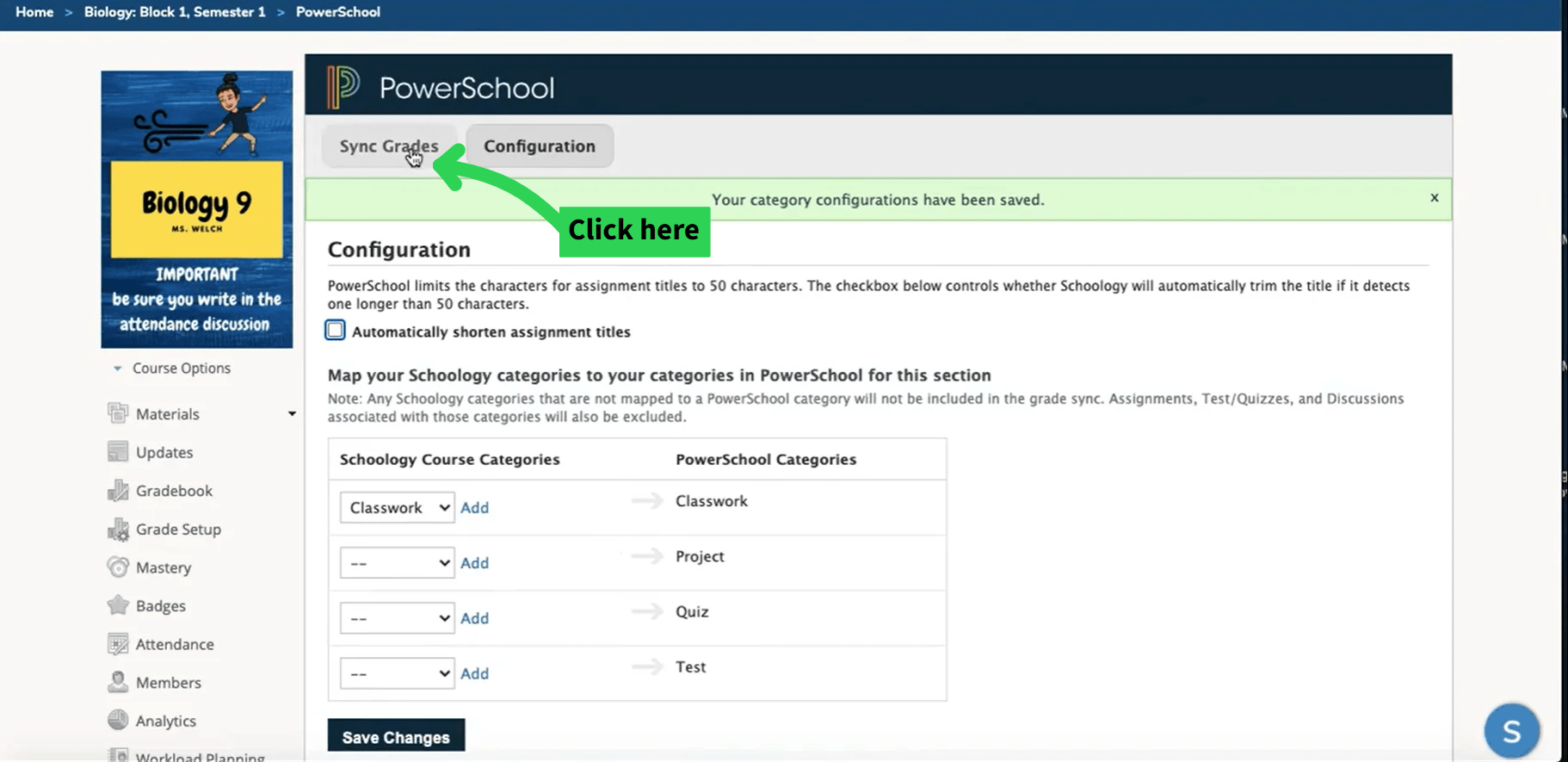This screenshot has width=1568, height=762.
Task: Open the Updates sidebar icon
Action: tap(118, 452)
